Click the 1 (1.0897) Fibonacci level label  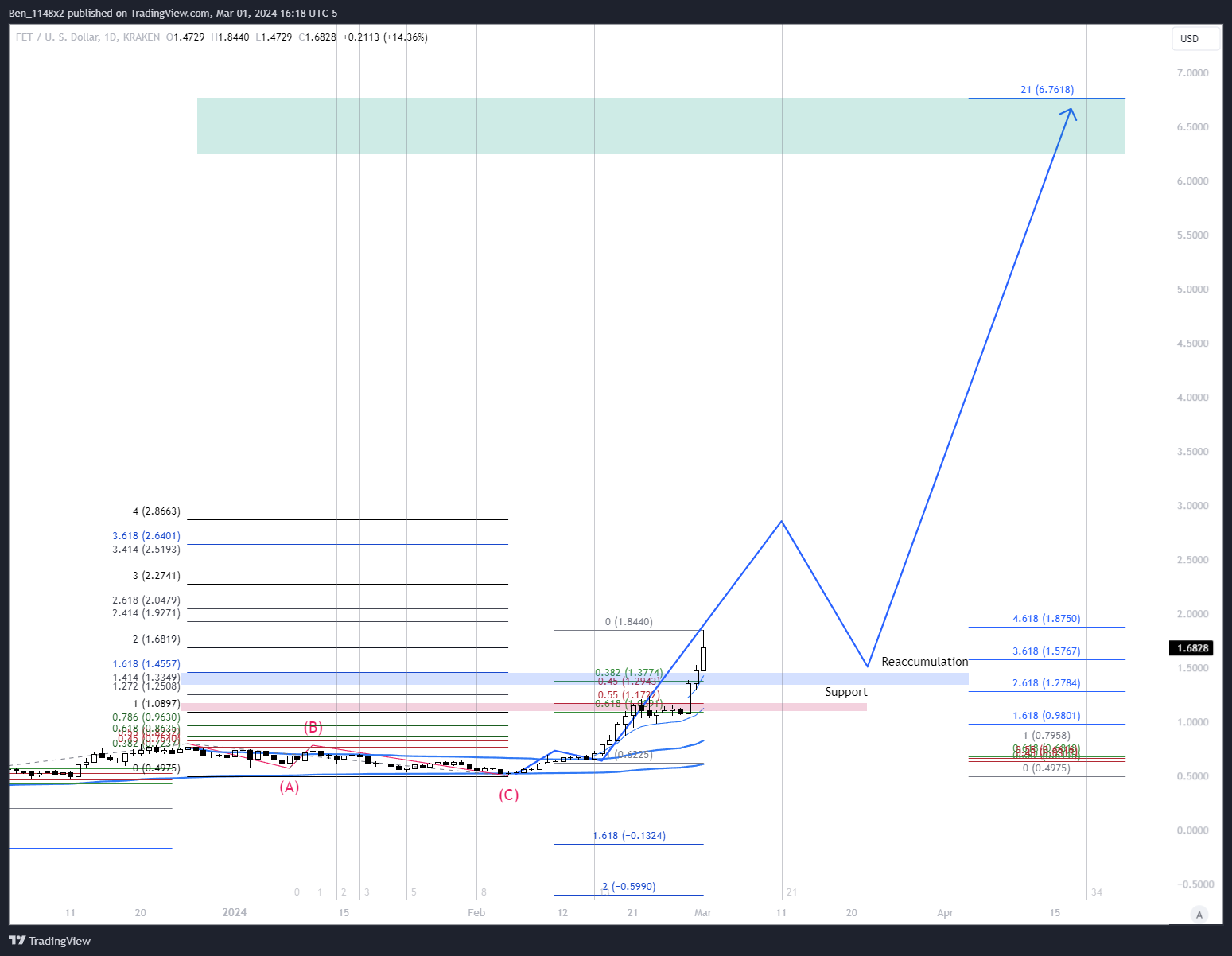pos(156,704)
